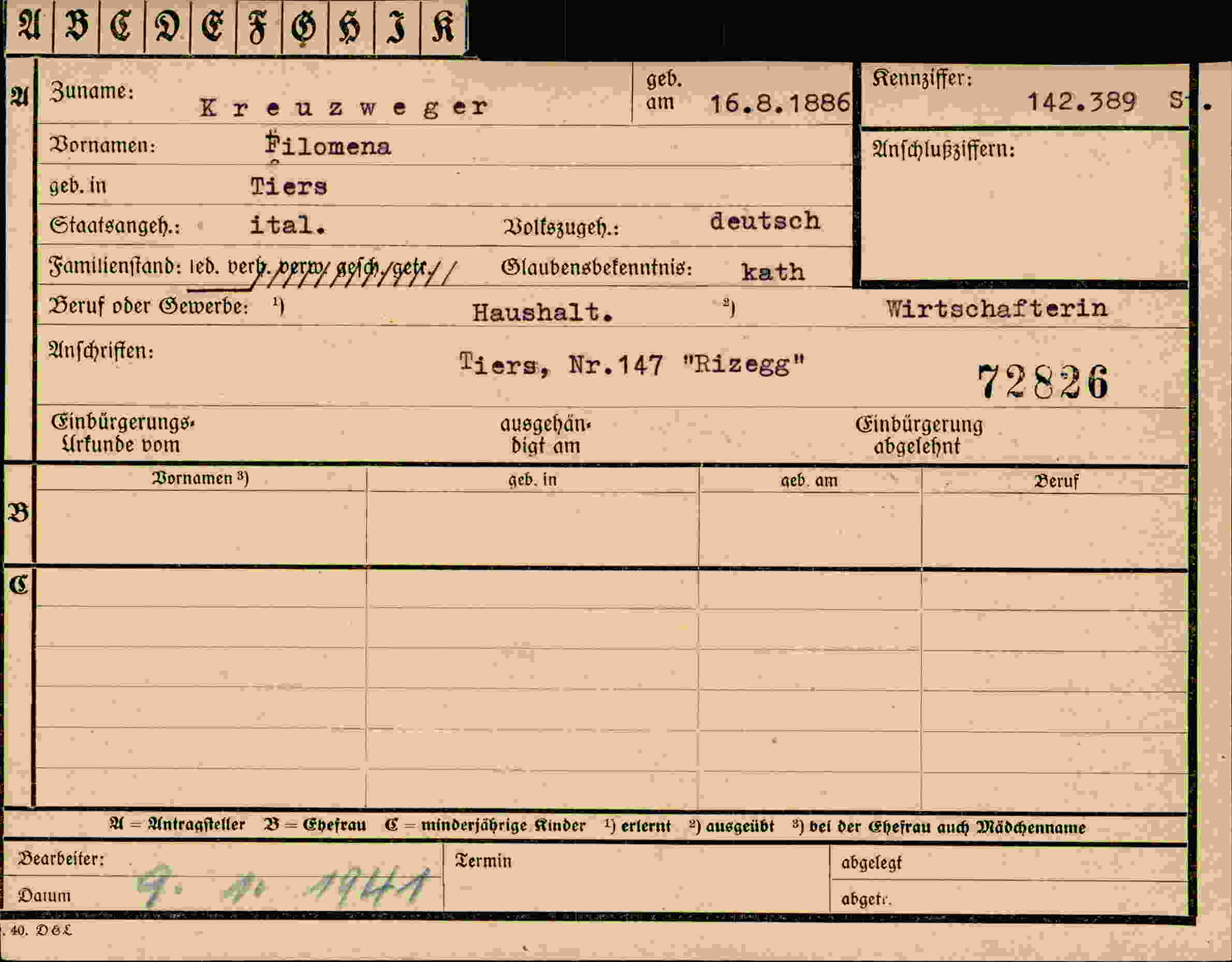The height and width of the screenshot is (962, 1232).
Task: Click address Tiers, Nr.147 "Rizegg"
Action: click(633, 364)
